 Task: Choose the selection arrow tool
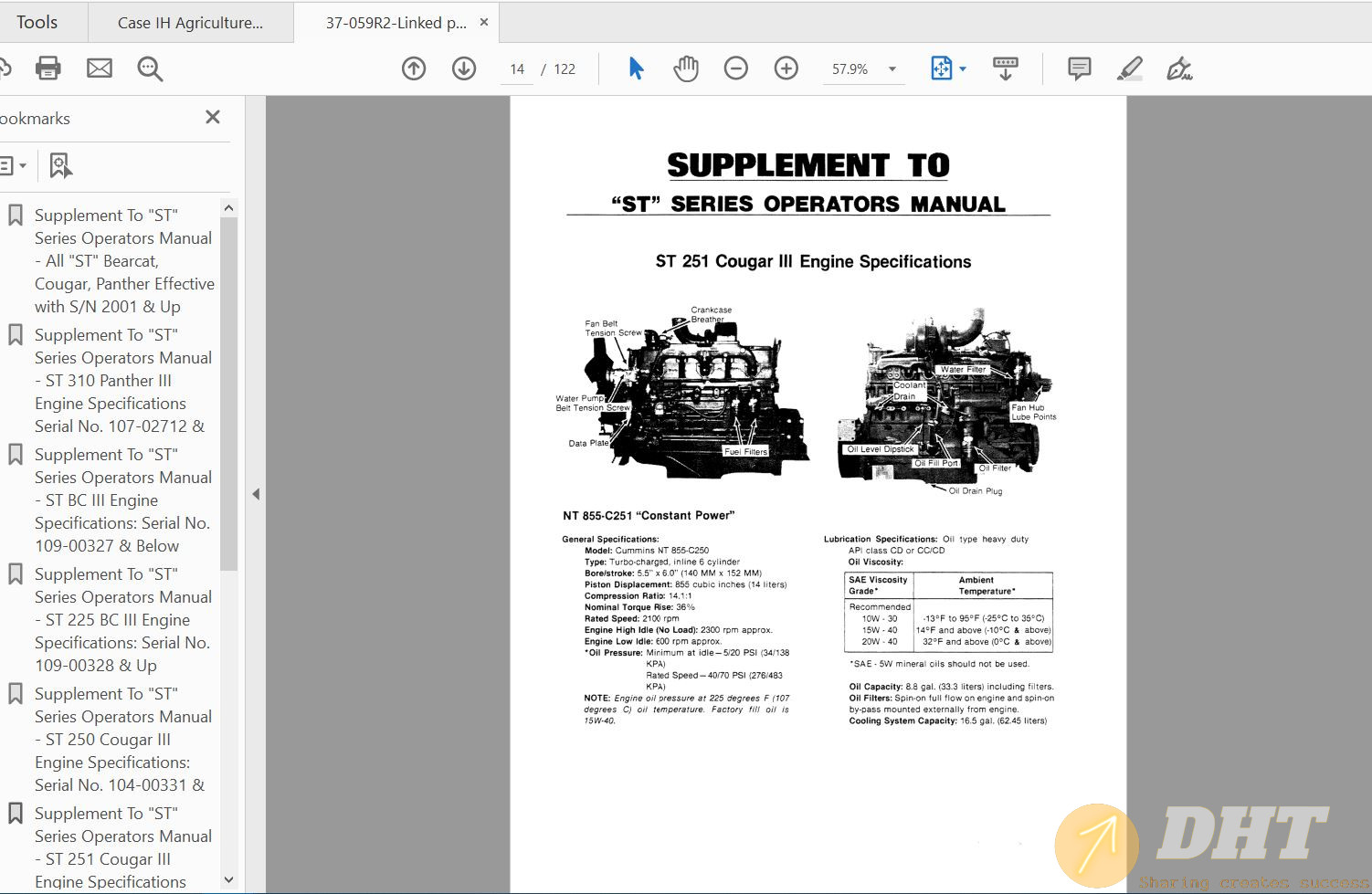pyautogui.click(x=637, y=68)
